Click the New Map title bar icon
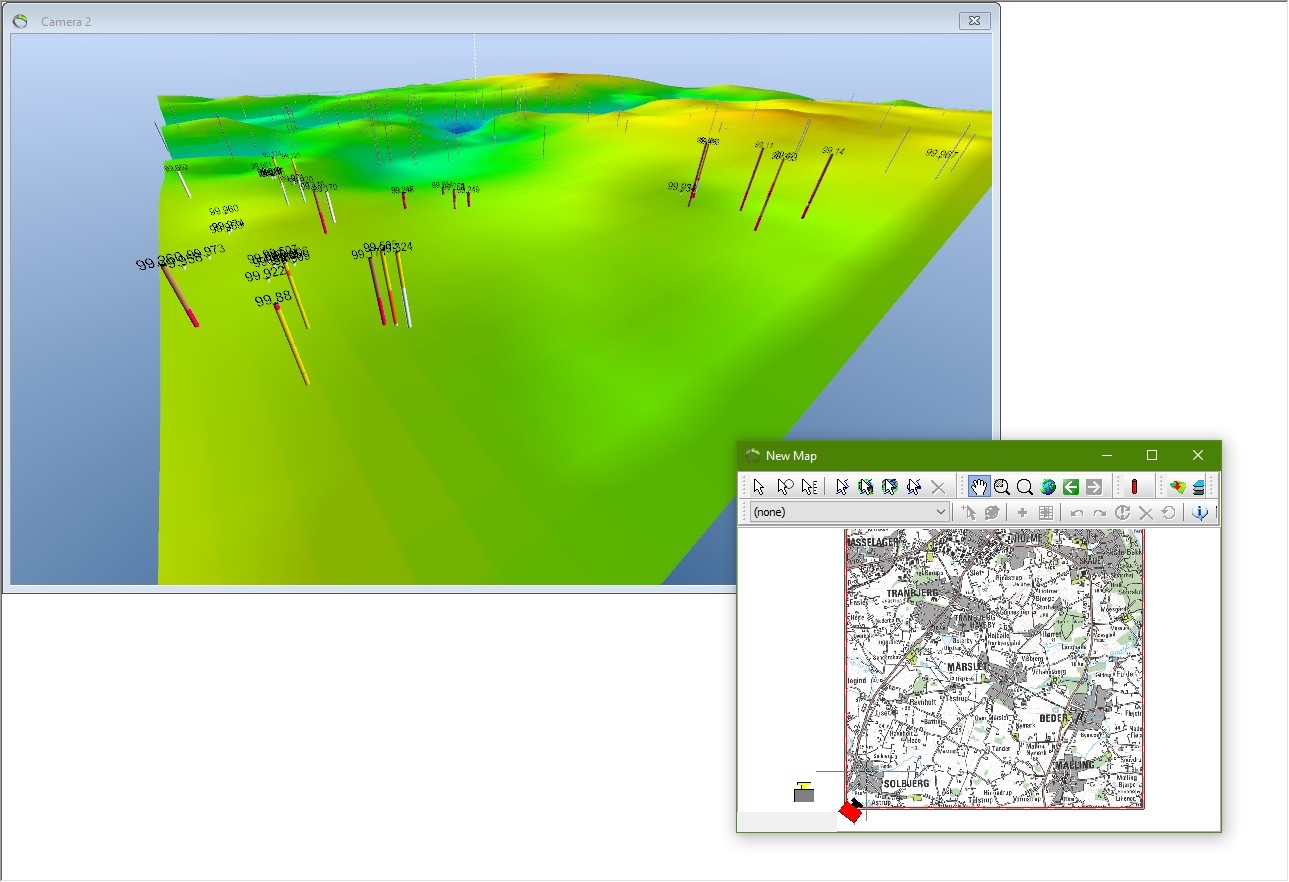 (x=753, y=455)
